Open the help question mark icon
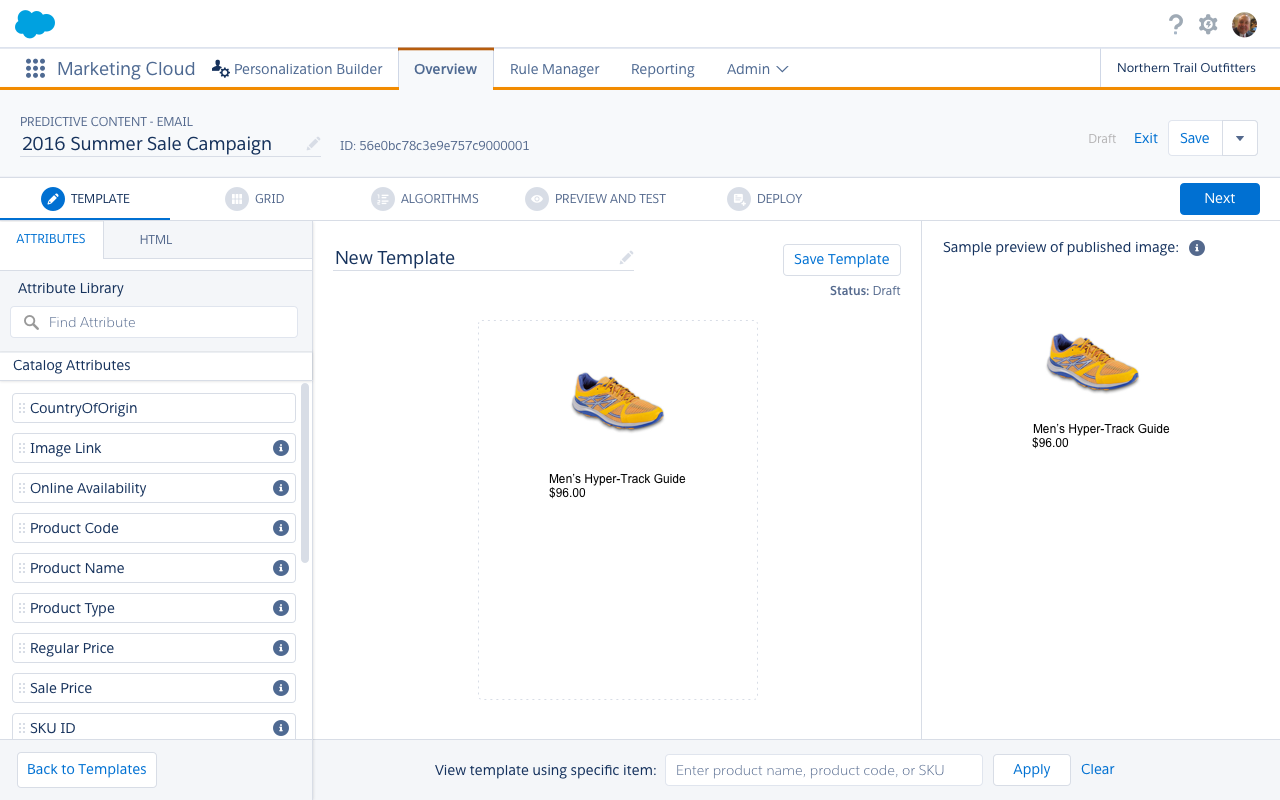This screenshot has height=800, width=1280. click(1176, 24)
